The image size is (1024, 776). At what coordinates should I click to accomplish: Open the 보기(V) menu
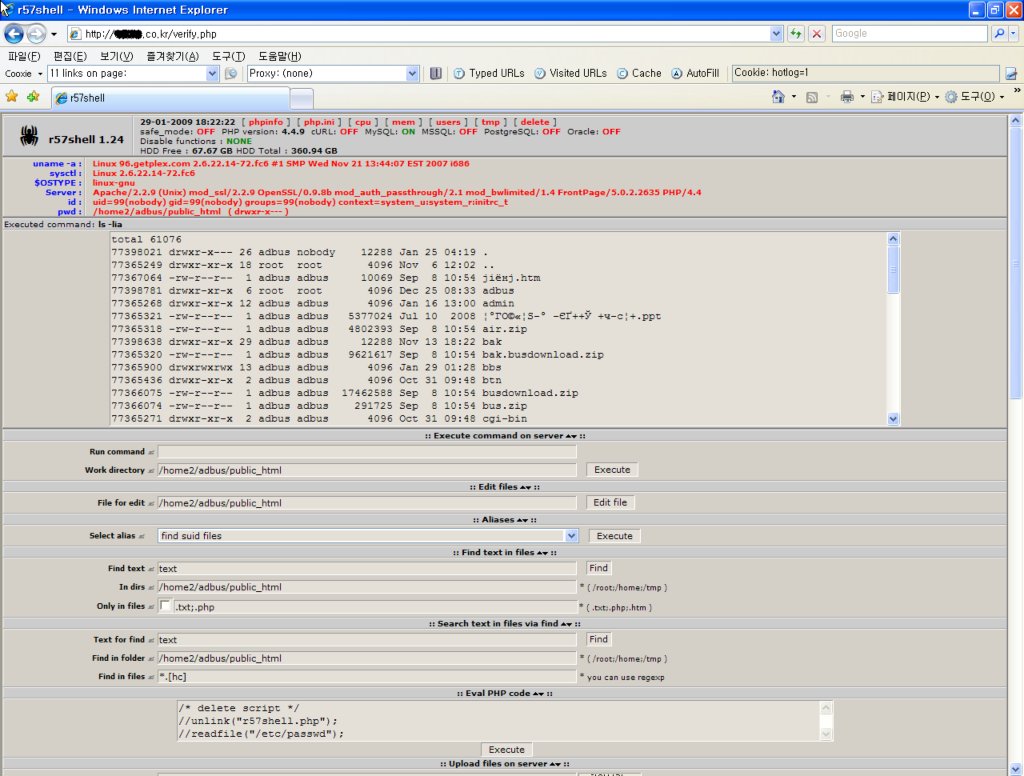tap(116, 56)
